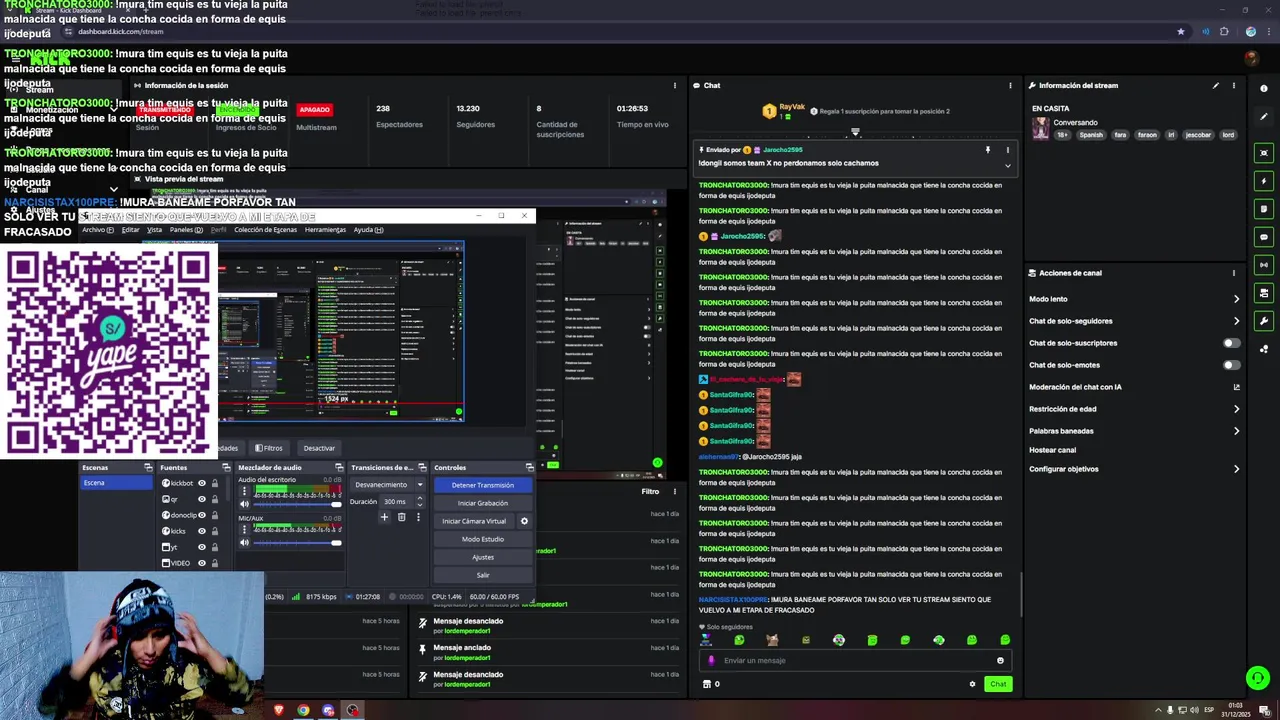This screenshot has width=1280, height=720.
Task: Open Audio del escritorio three-dot options
Action: [x=244, y=491]
